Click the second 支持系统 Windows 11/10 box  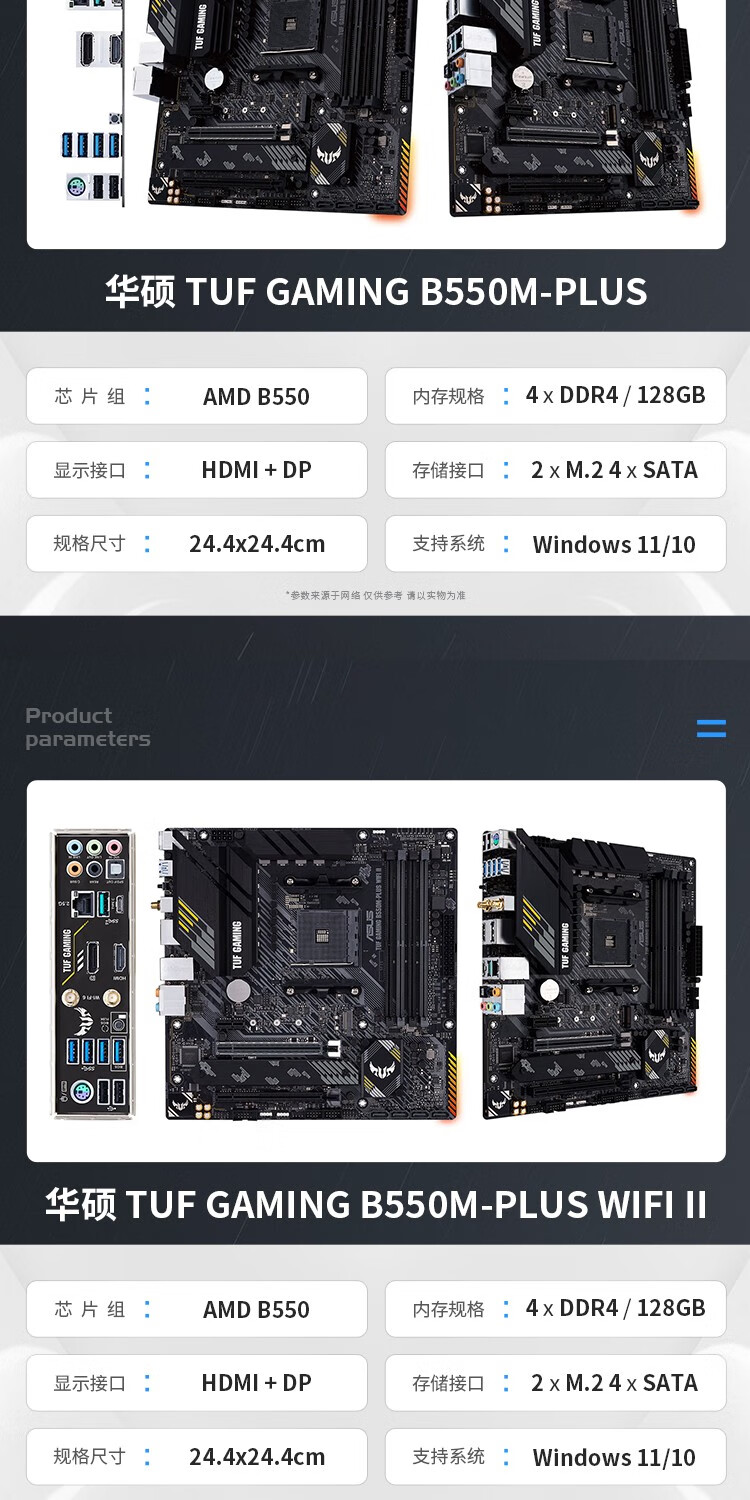[556, 1457]
